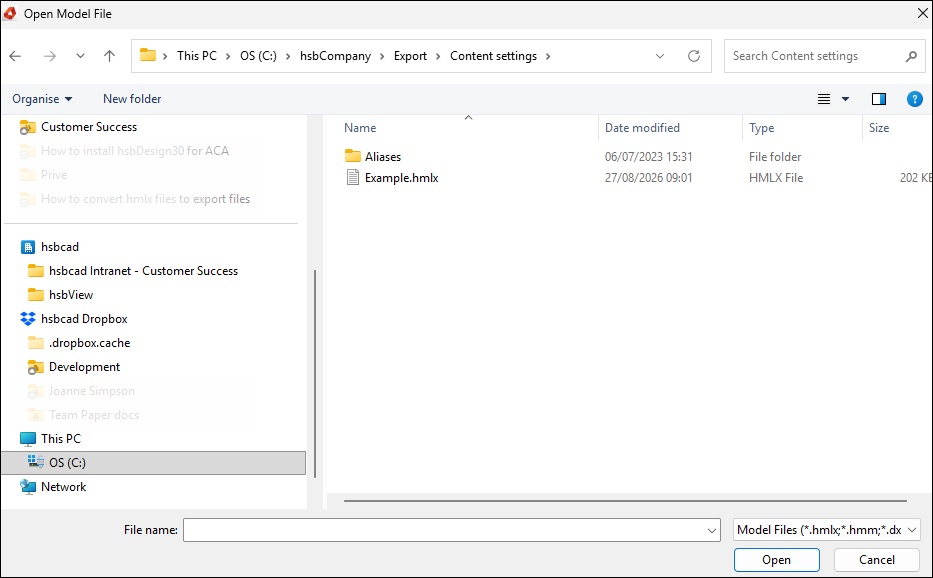Toggle the preview pane
Screen dimensions: 933x578
point(879,99)
